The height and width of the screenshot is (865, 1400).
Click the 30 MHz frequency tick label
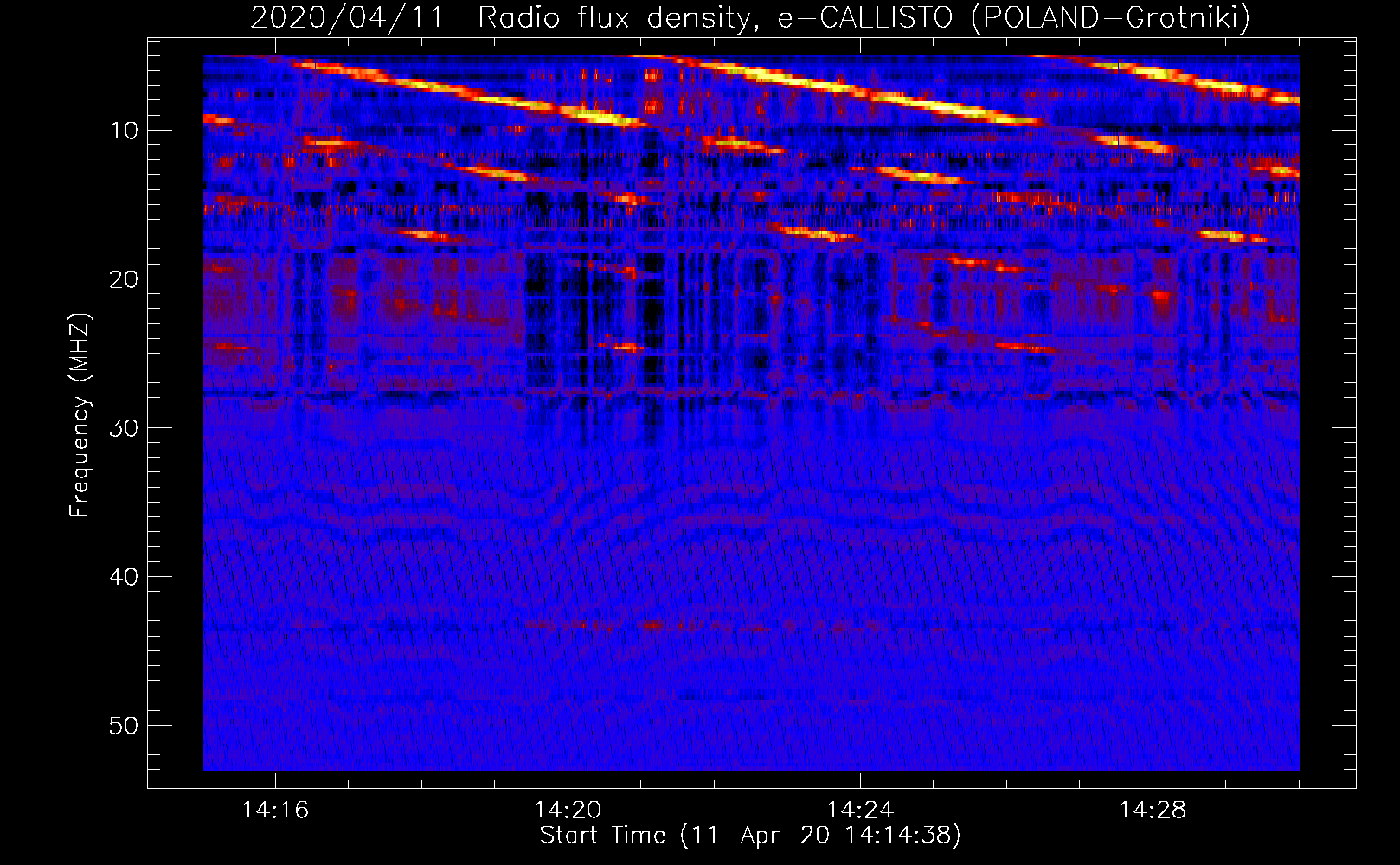[125, 428]
